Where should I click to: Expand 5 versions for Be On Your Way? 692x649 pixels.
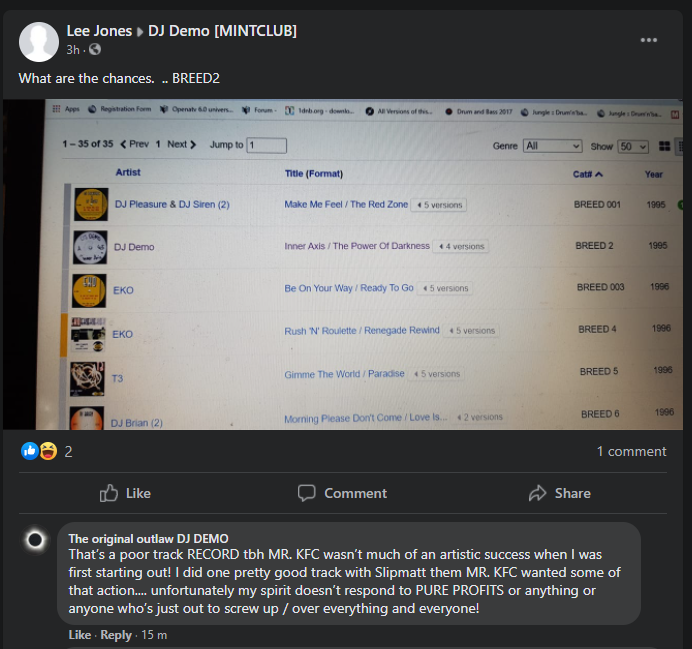tap(445, 288)
